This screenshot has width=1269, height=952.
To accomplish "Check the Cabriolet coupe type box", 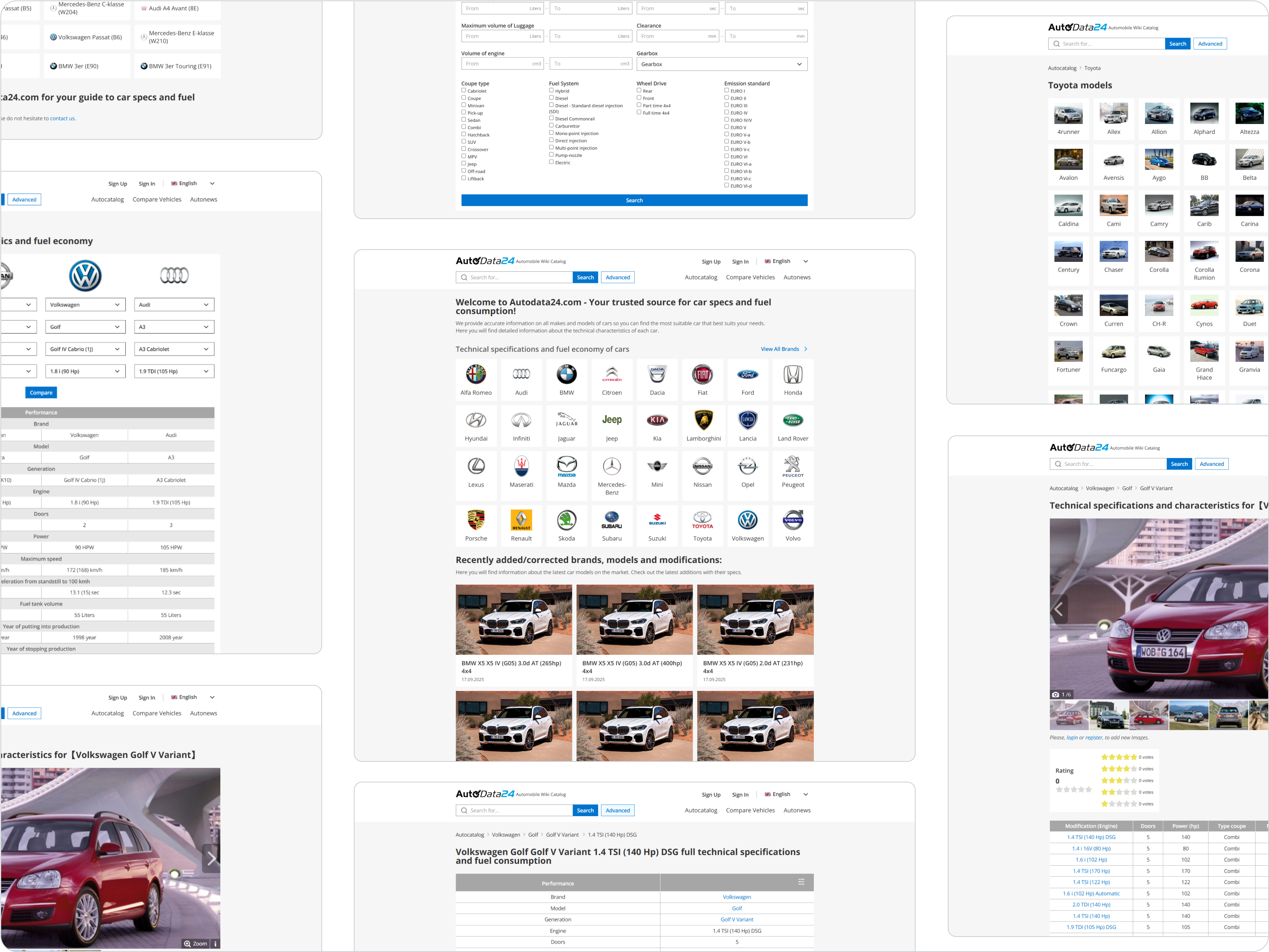I will tap(464, 91).
